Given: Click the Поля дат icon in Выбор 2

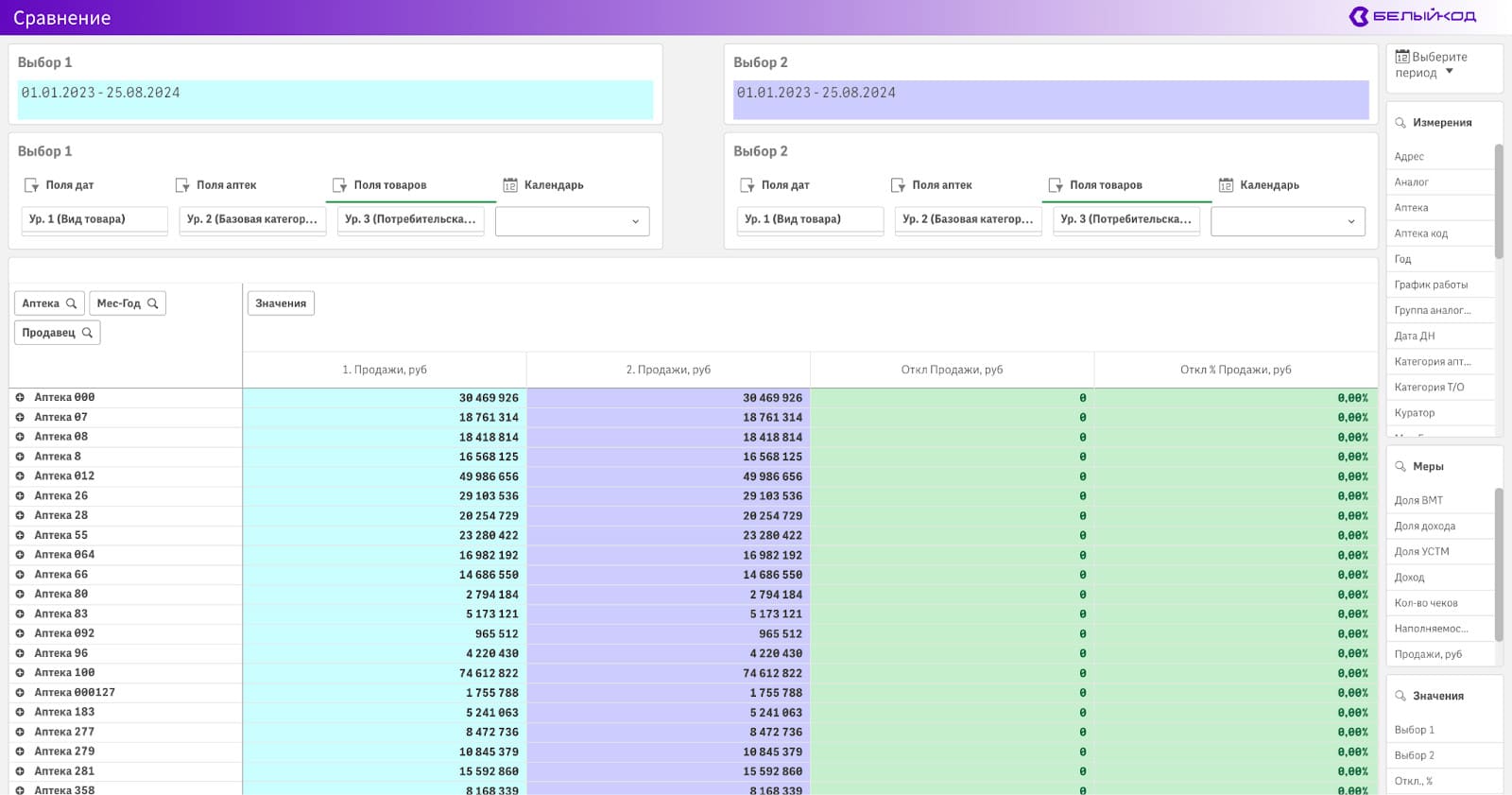Looking at the screenshot, I should pos(747,185).
